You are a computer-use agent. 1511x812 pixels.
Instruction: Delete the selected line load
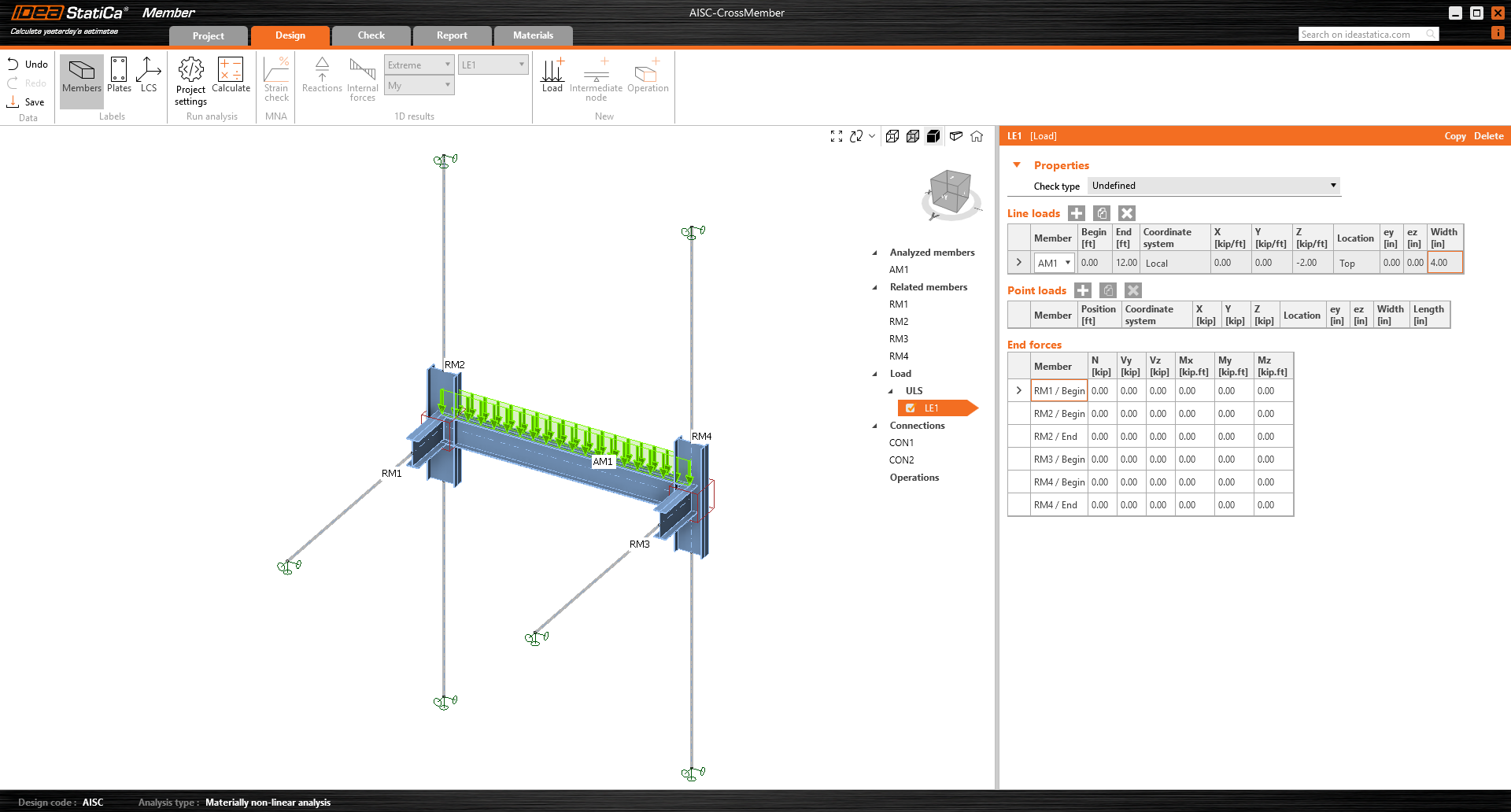[1127, 213]
